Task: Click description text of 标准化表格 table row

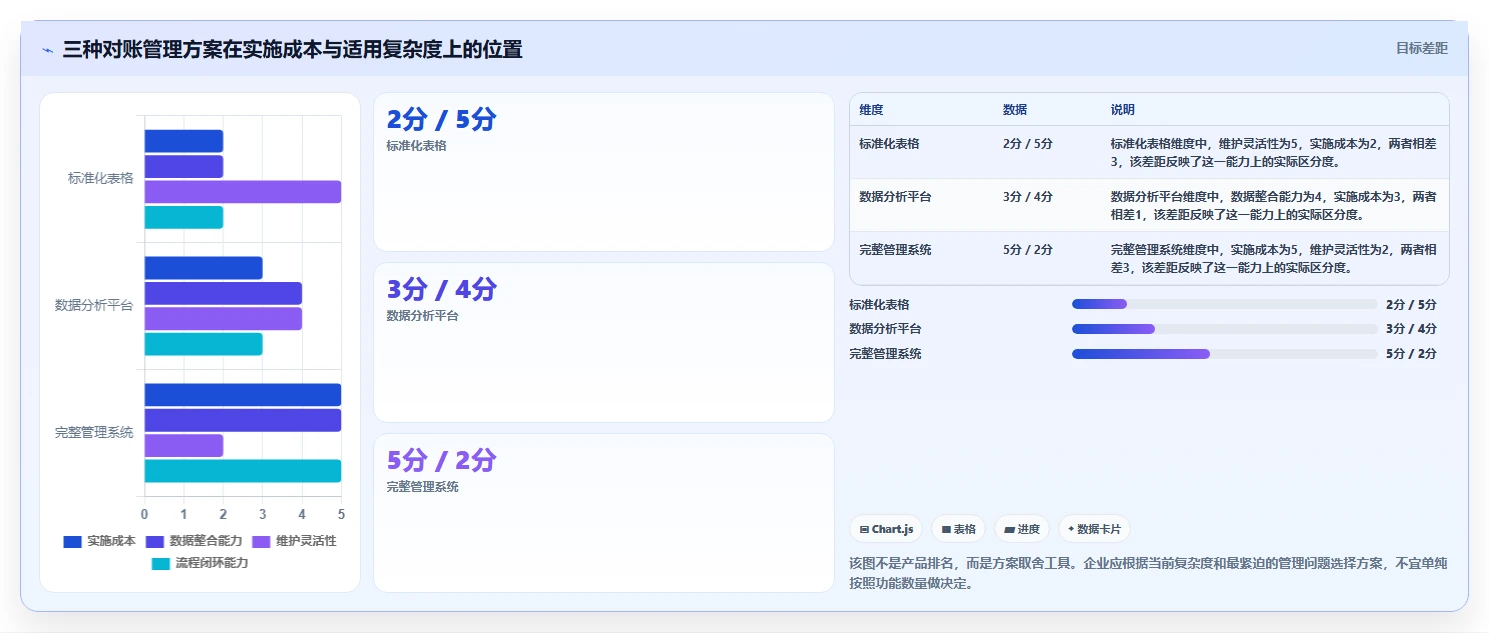Action: 1273,152
